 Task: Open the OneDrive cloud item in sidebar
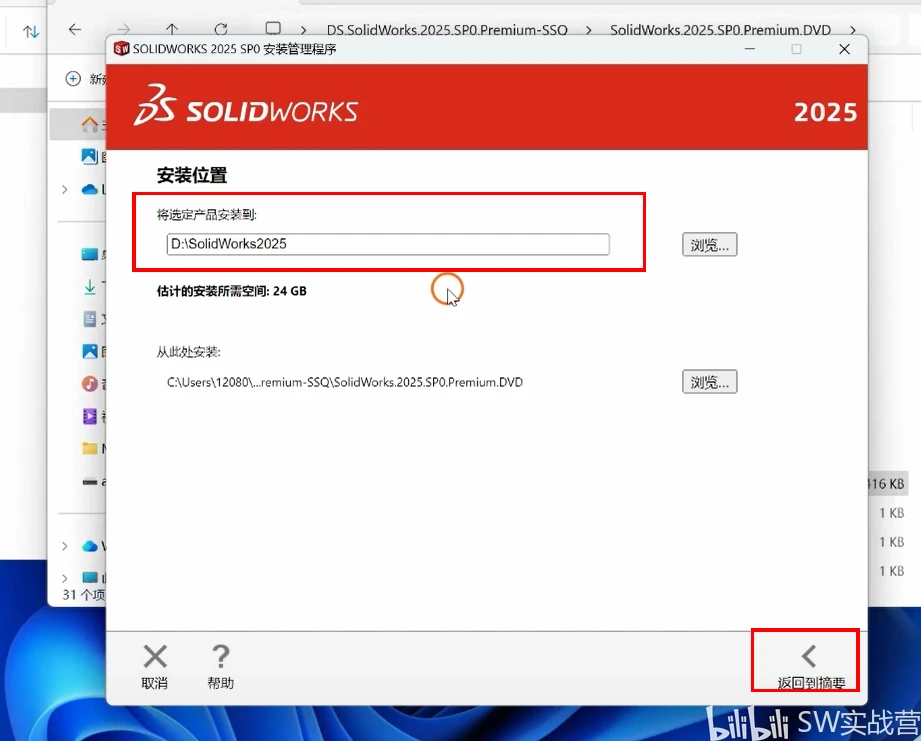tap(90, 189)
